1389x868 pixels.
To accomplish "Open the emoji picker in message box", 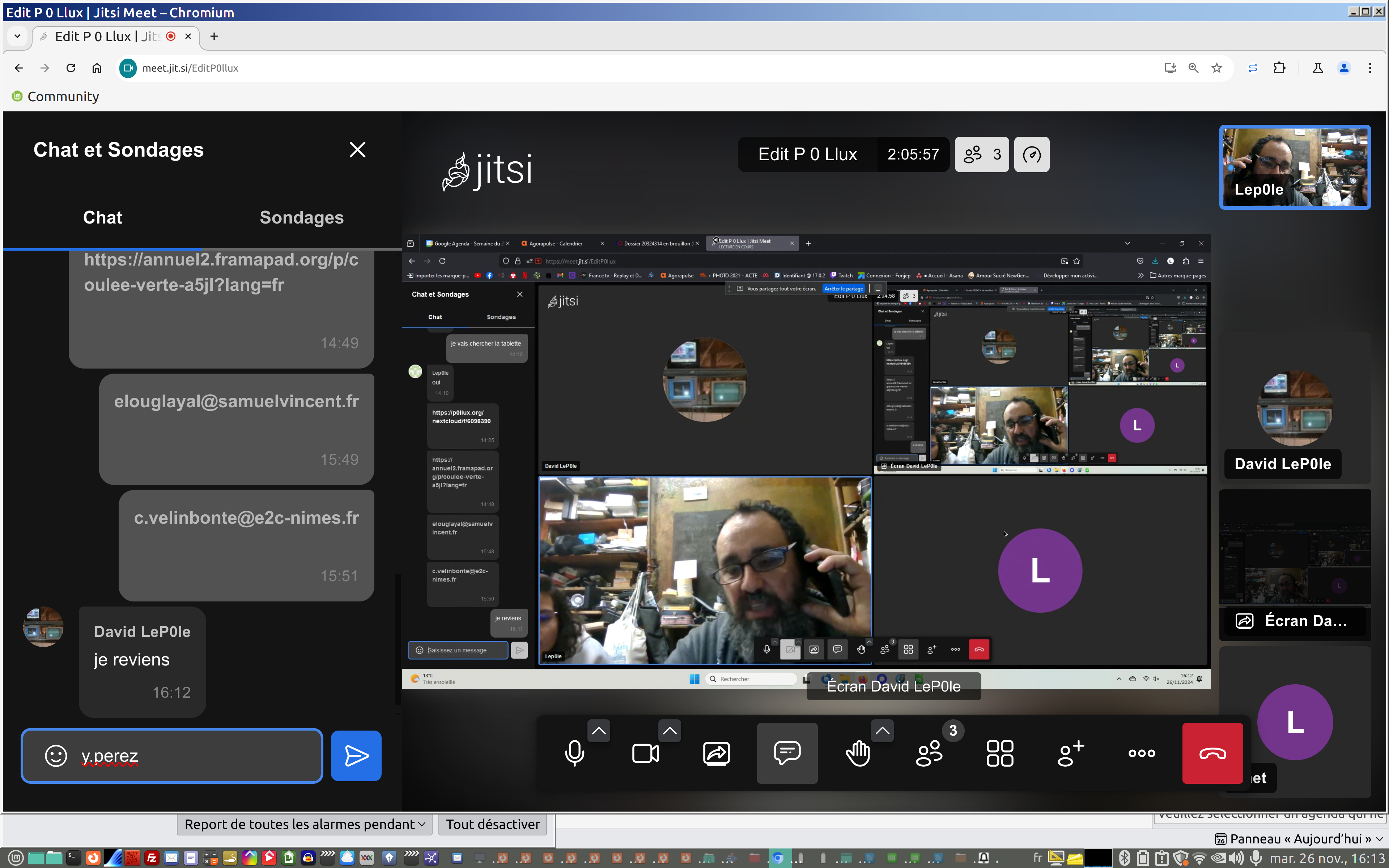I will (56, 756).
